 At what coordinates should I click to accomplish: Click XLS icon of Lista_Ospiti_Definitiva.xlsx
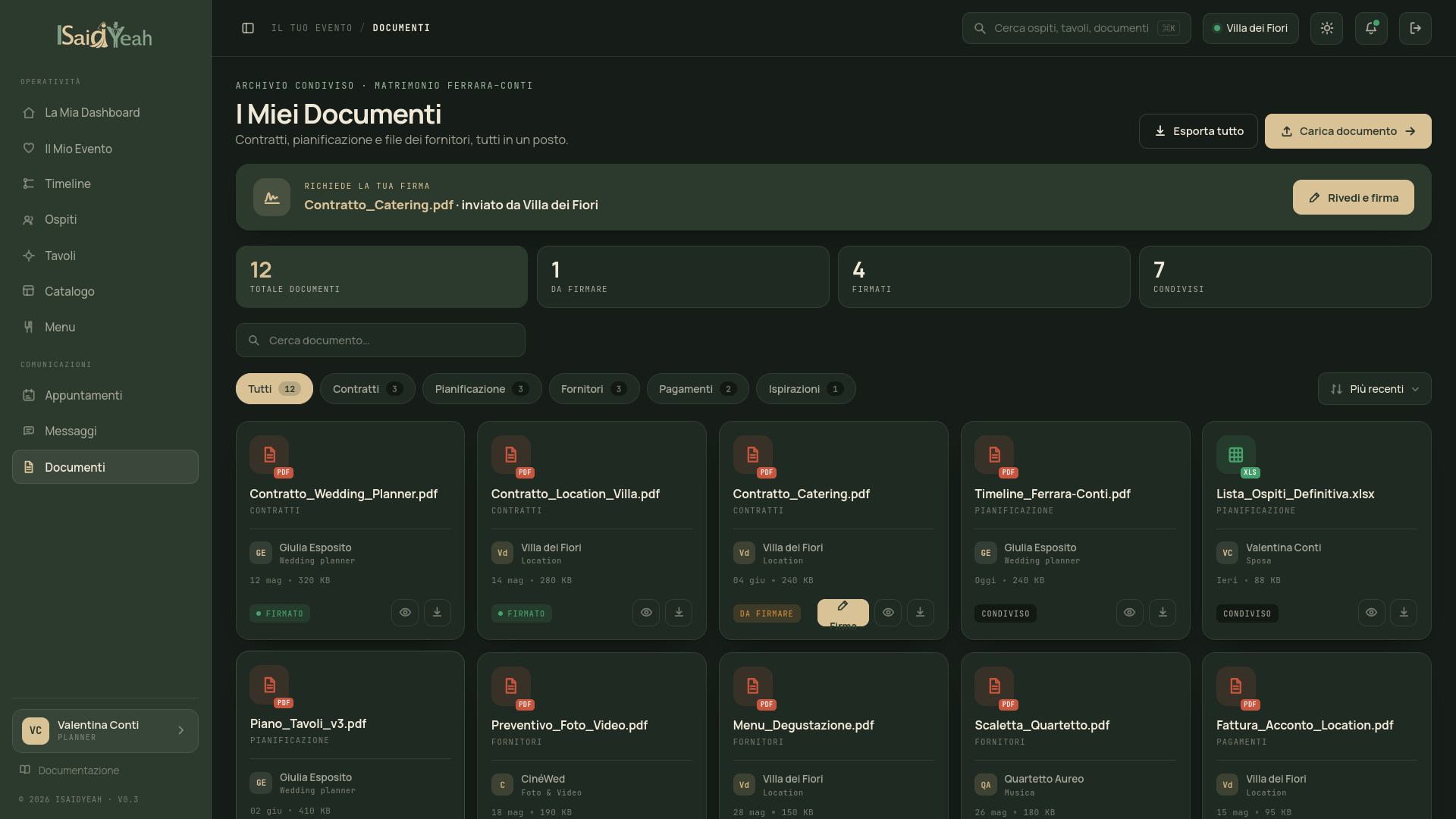pyautogui.click(x=1236, y=455)
